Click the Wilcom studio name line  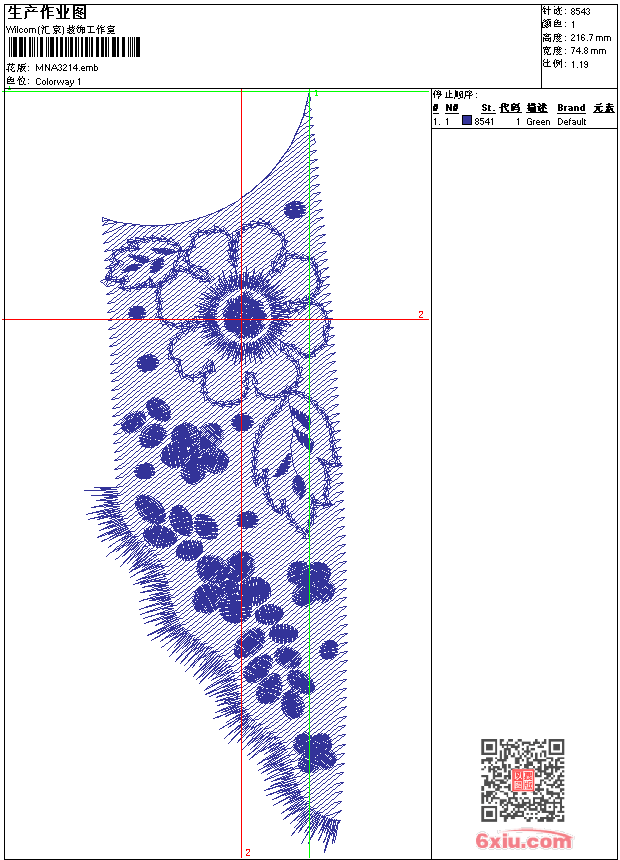[60, 30]
